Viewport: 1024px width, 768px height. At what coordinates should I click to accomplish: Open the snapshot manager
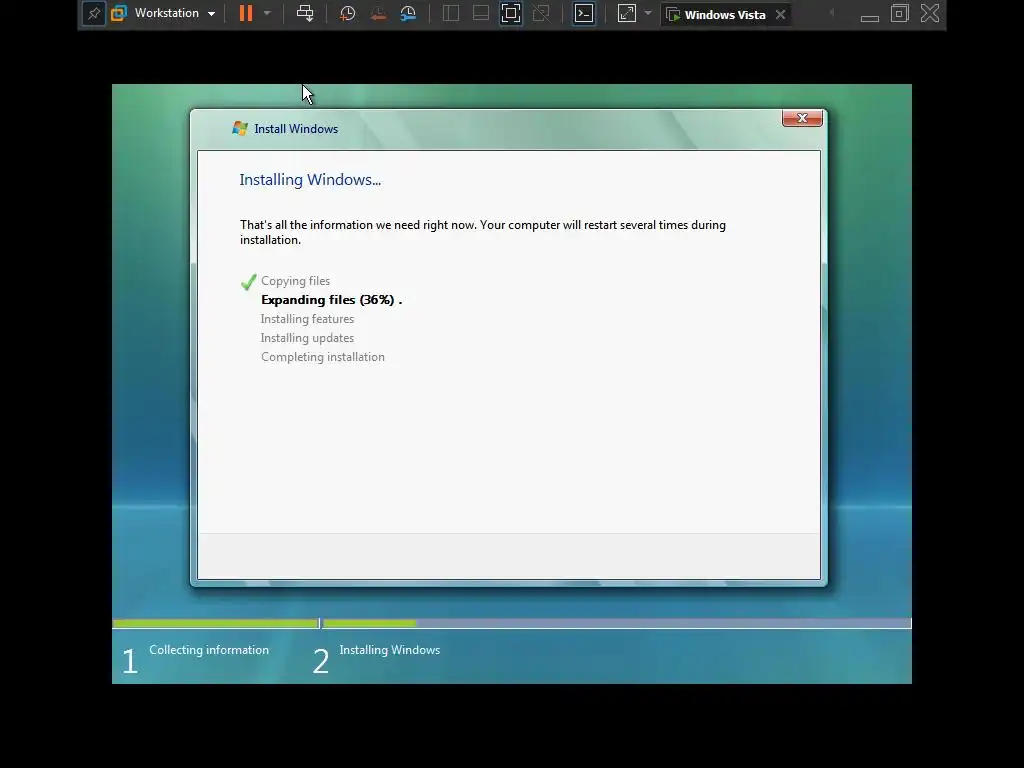[x=408, y=13]
